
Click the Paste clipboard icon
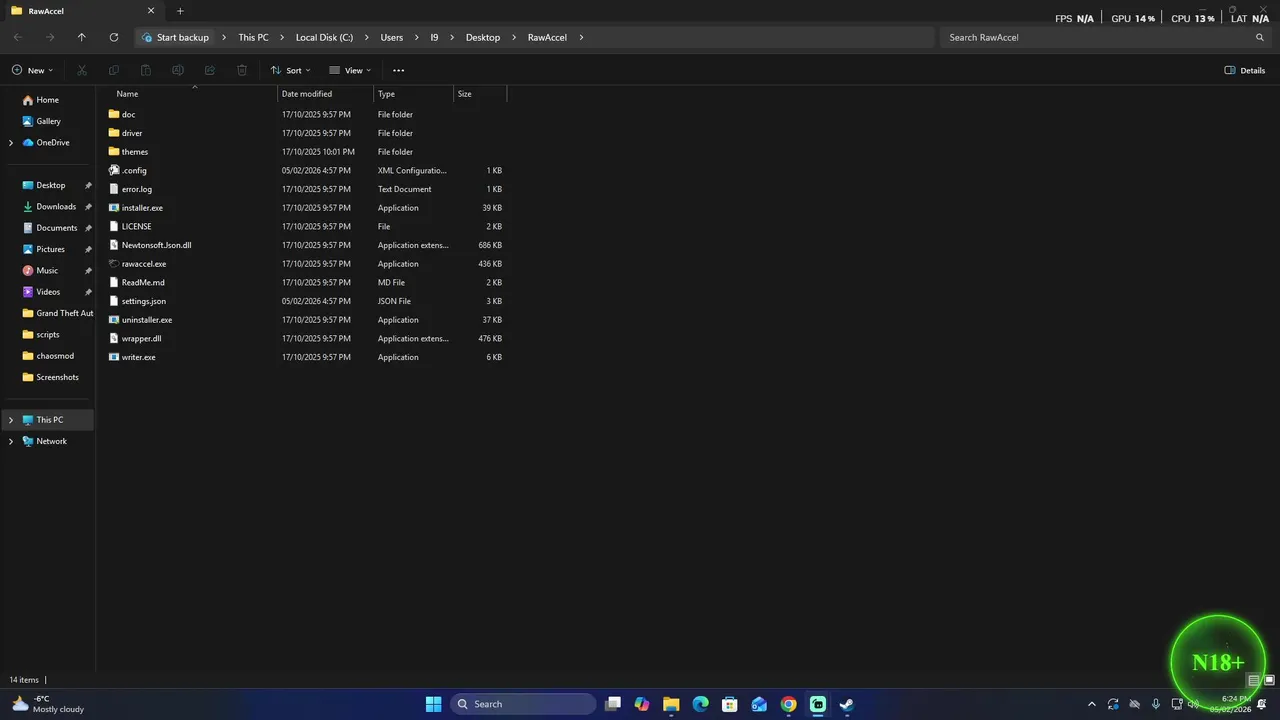coord(146,70)
